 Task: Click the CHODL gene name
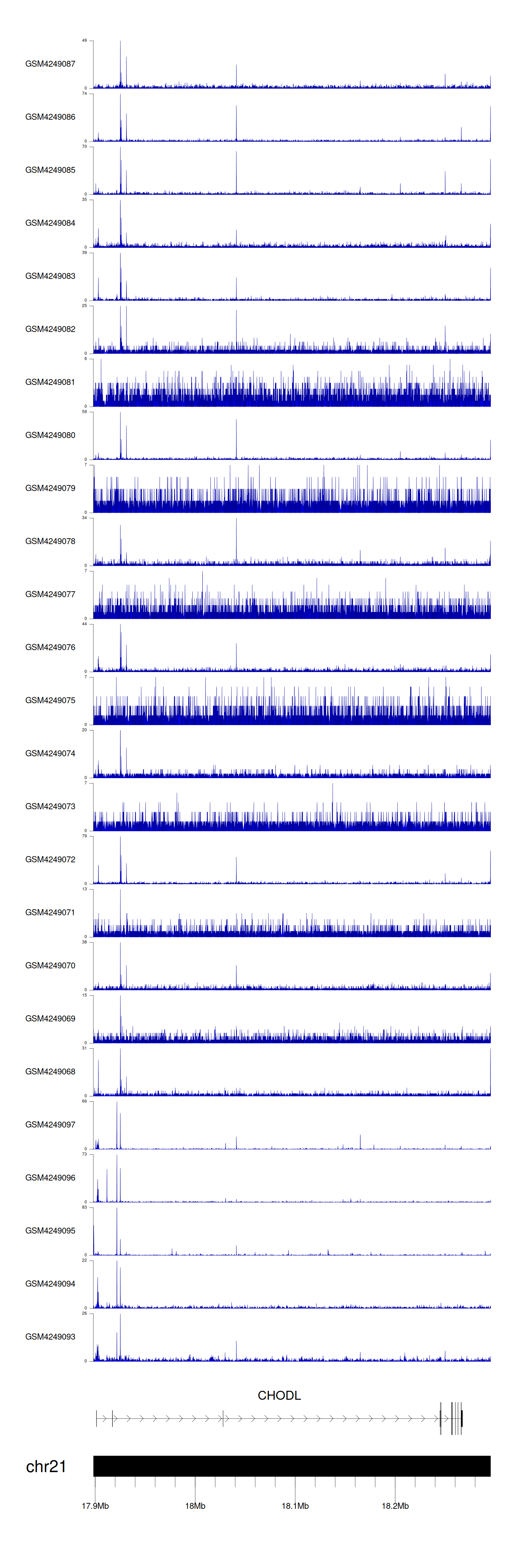click(x=279, y=1395)
